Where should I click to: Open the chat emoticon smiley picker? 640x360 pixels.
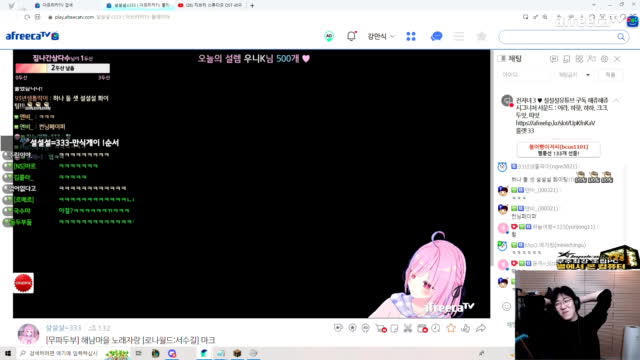[507, 307]
